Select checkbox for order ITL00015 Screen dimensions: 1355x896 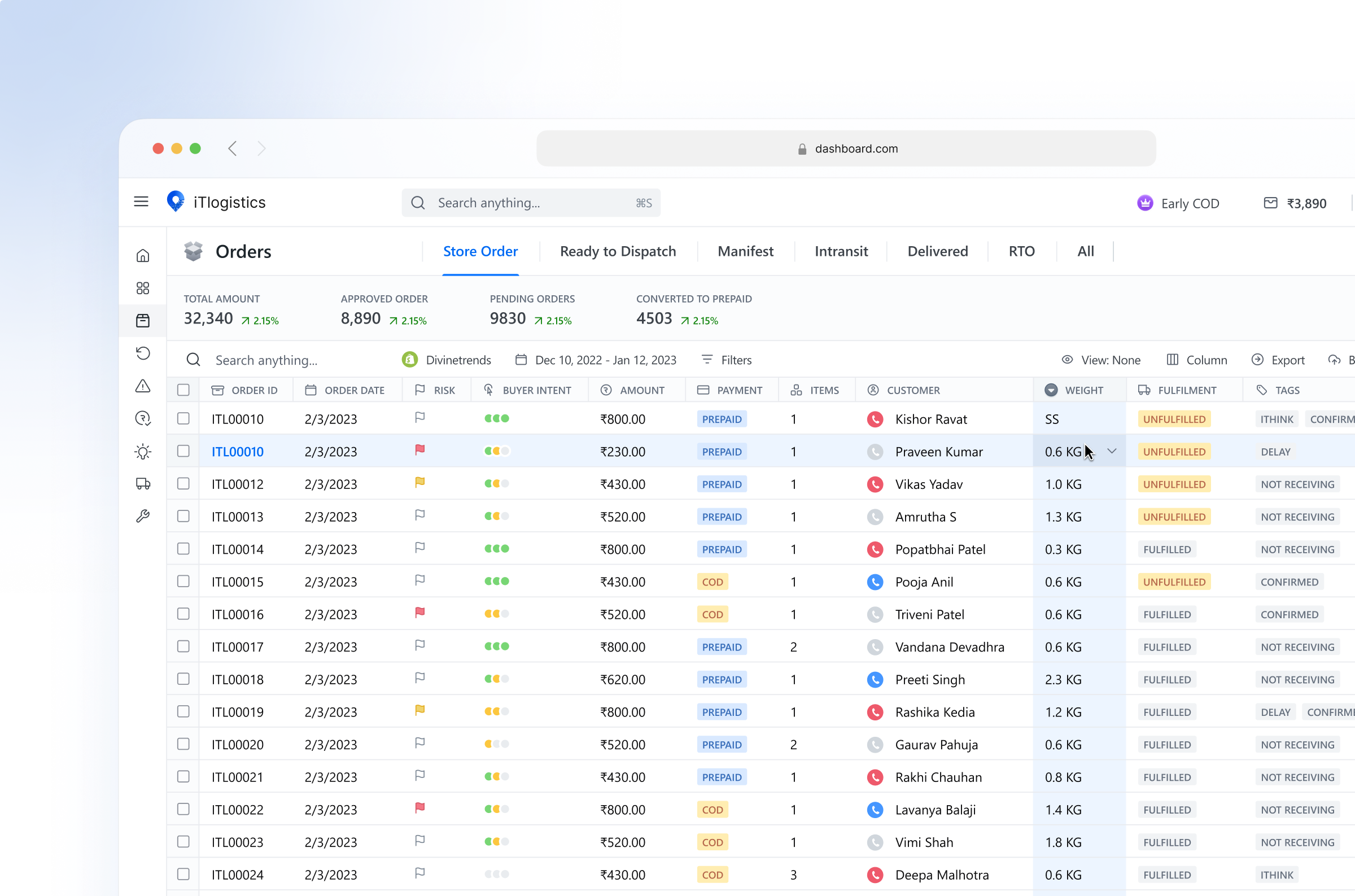(183, 582)
